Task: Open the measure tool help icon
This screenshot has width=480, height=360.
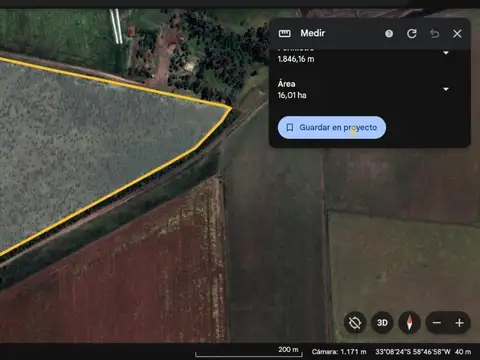Action: coord(389,34)
